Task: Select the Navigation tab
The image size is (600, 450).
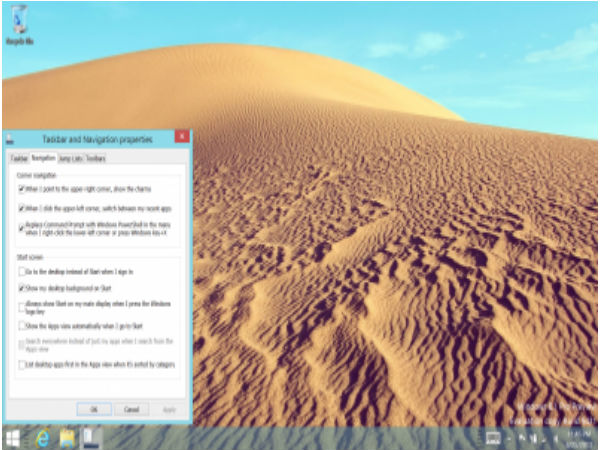Action: [x=43, y=158]
